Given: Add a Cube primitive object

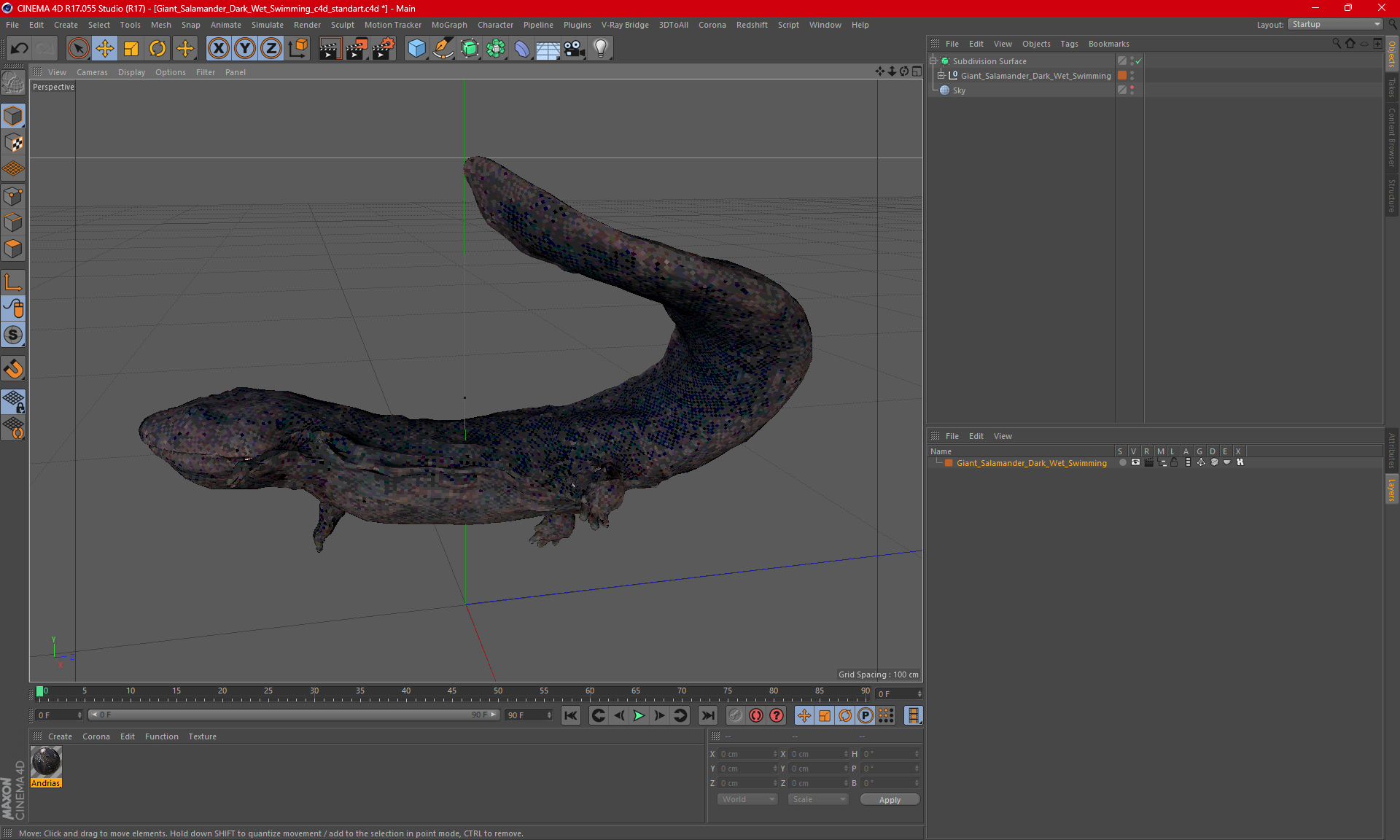Looking at the screenshot, I should point(416,49).
